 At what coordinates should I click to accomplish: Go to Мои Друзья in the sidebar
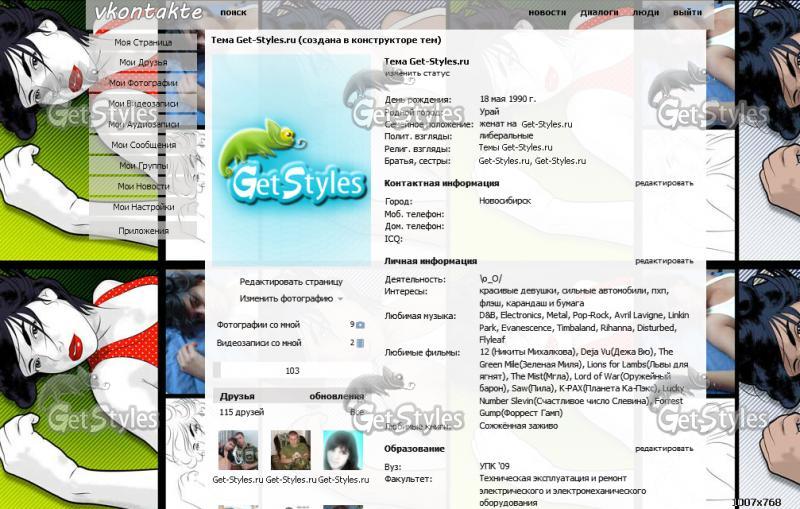(x=143, y=62)
